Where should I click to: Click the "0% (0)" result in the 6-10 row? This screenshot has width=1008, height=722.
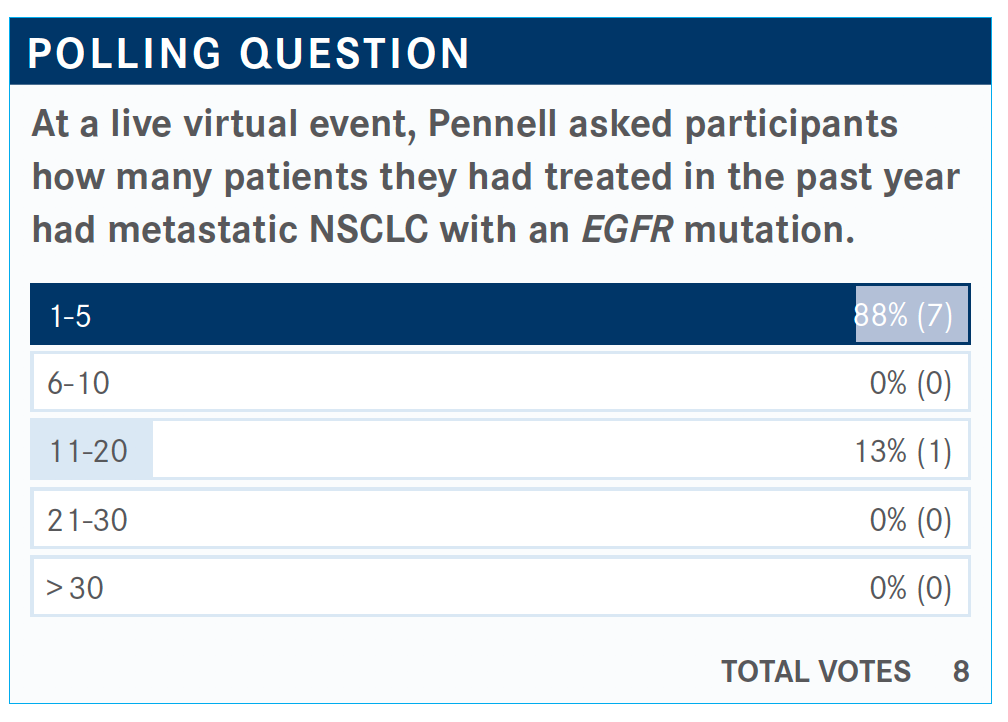point(910,383)
